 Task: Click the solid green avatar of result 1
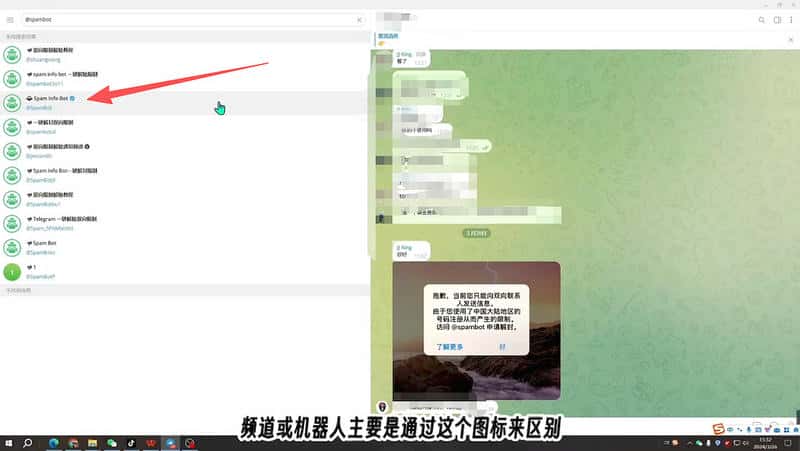click(12, 272)
